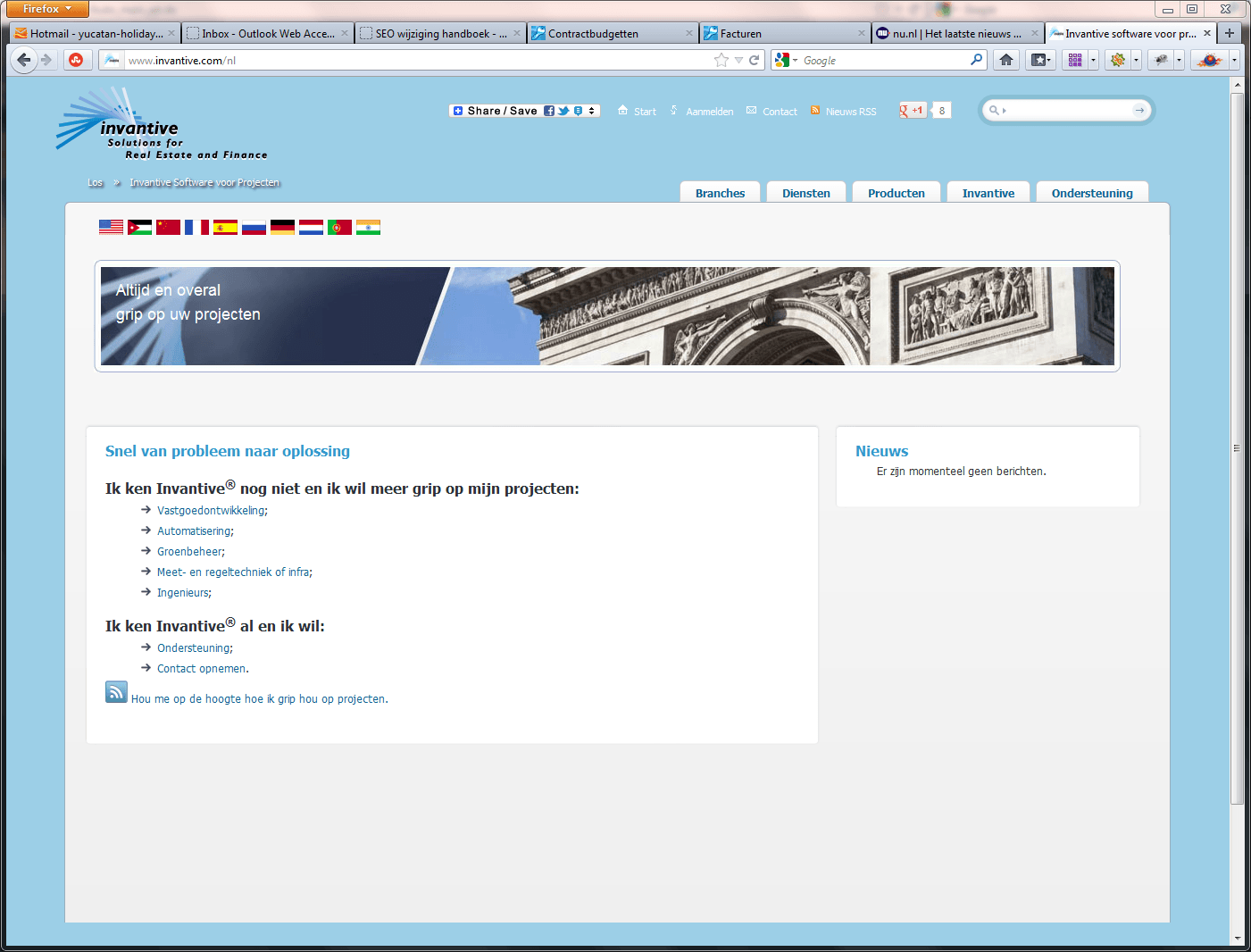Viewport: 1251px width, 952px height.
Task: Toggle the bookmark star in the address bar
Action: tap(721, 60)
